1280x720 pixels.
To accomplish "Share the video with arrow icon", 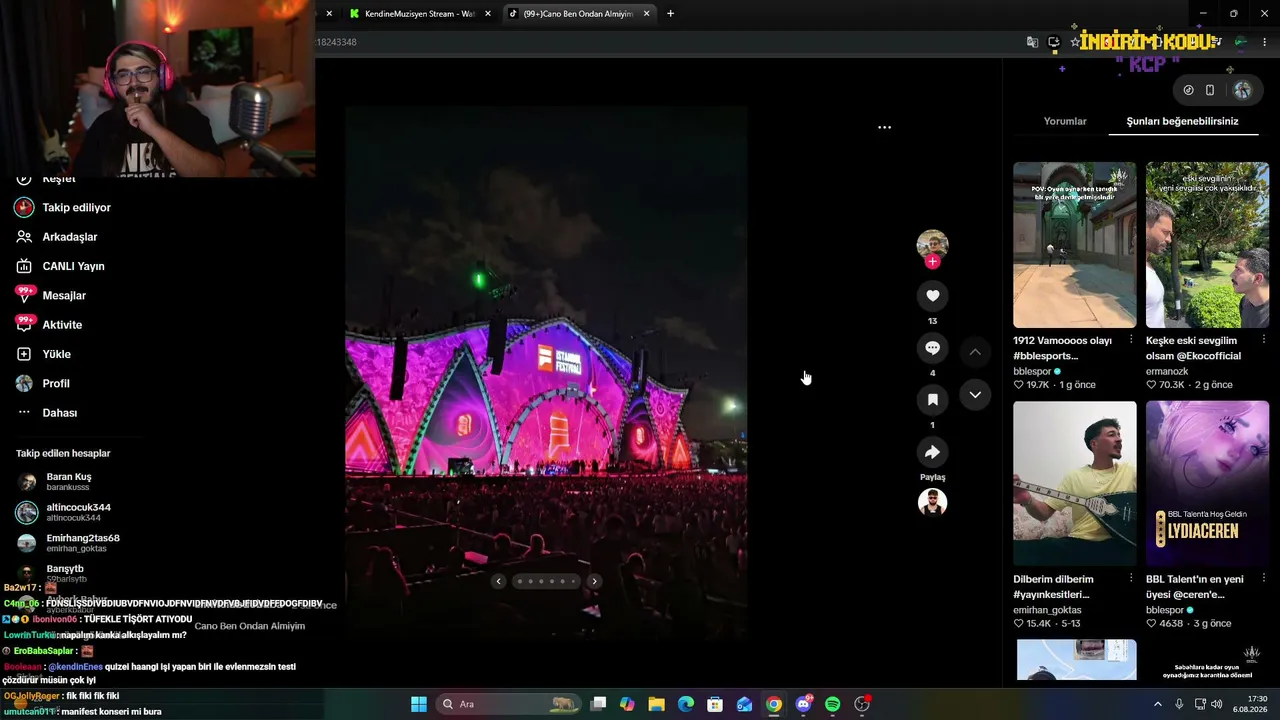I will (932, 452).
